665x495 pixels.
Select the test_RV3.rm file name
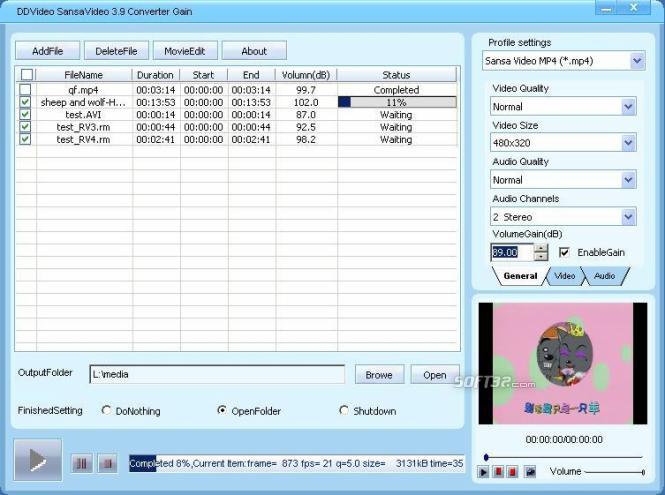(84, 127)
